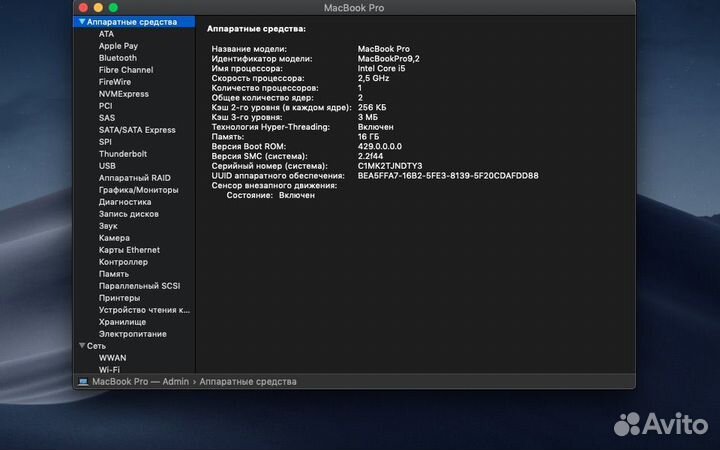This screenshot has height=450, width=720.
Task: Click the 2,5 GHz processor speed
Action: [x=373, y=78]
